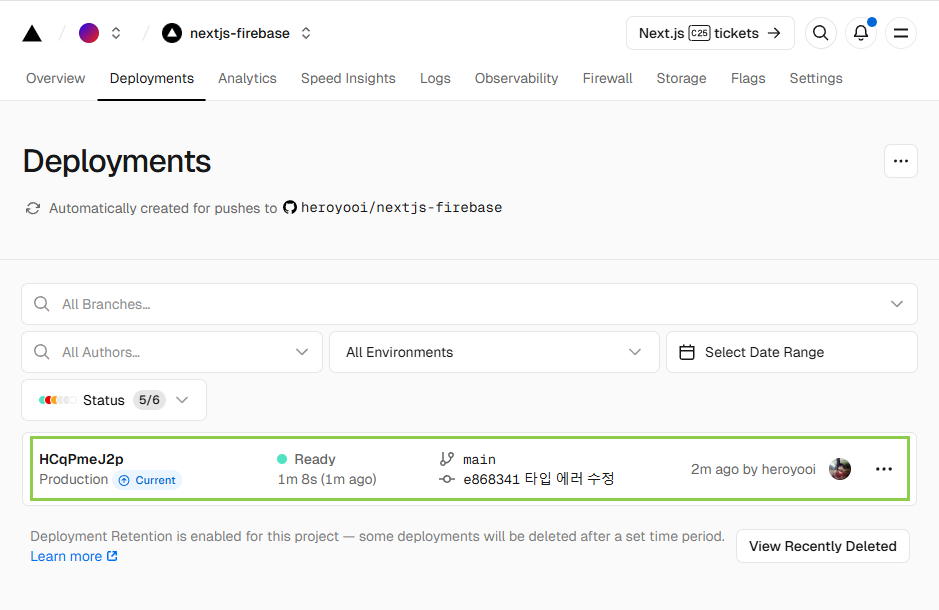Open the Select Date Range picker
This screenshot has width=939, height=610.
791,352
